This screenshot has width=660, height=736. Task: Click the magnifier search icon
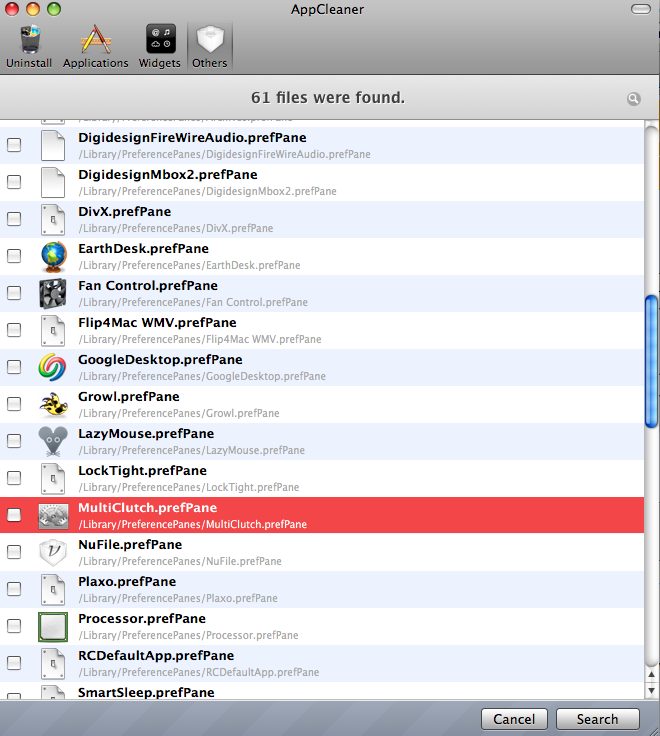point(634,99)
